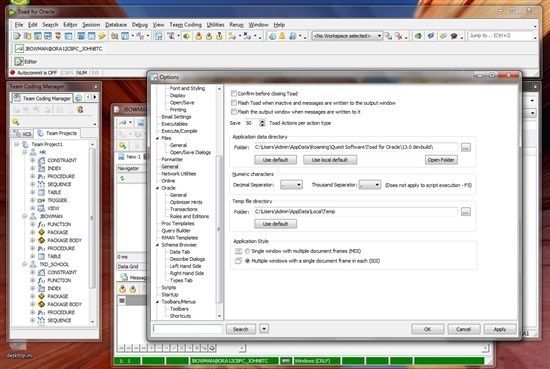Viewport: 550px width, 369px height.
Task: Open the Team Coding menu
Action: [x=186, y=25]
